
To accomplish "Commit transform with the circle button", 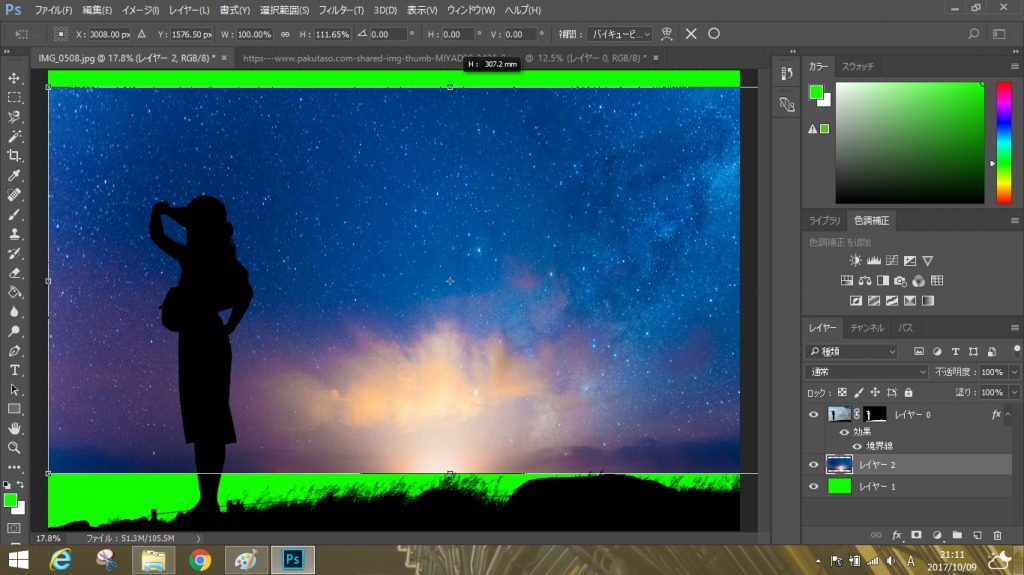I will pyautogui.click(x=714, y=34).
